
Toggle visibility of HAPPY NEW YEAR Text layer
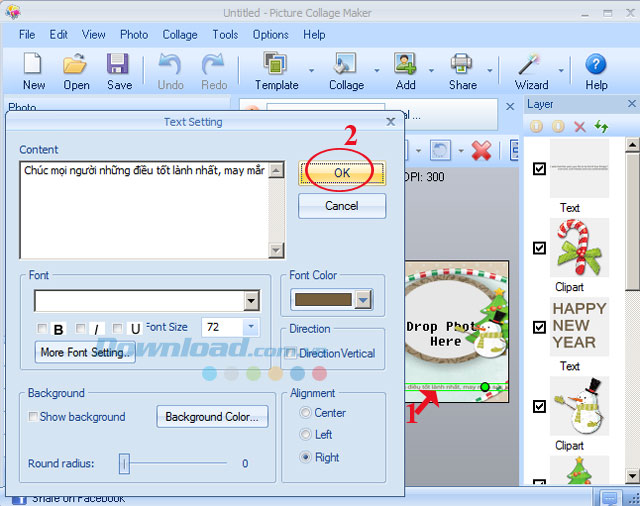tap(540, 327)
